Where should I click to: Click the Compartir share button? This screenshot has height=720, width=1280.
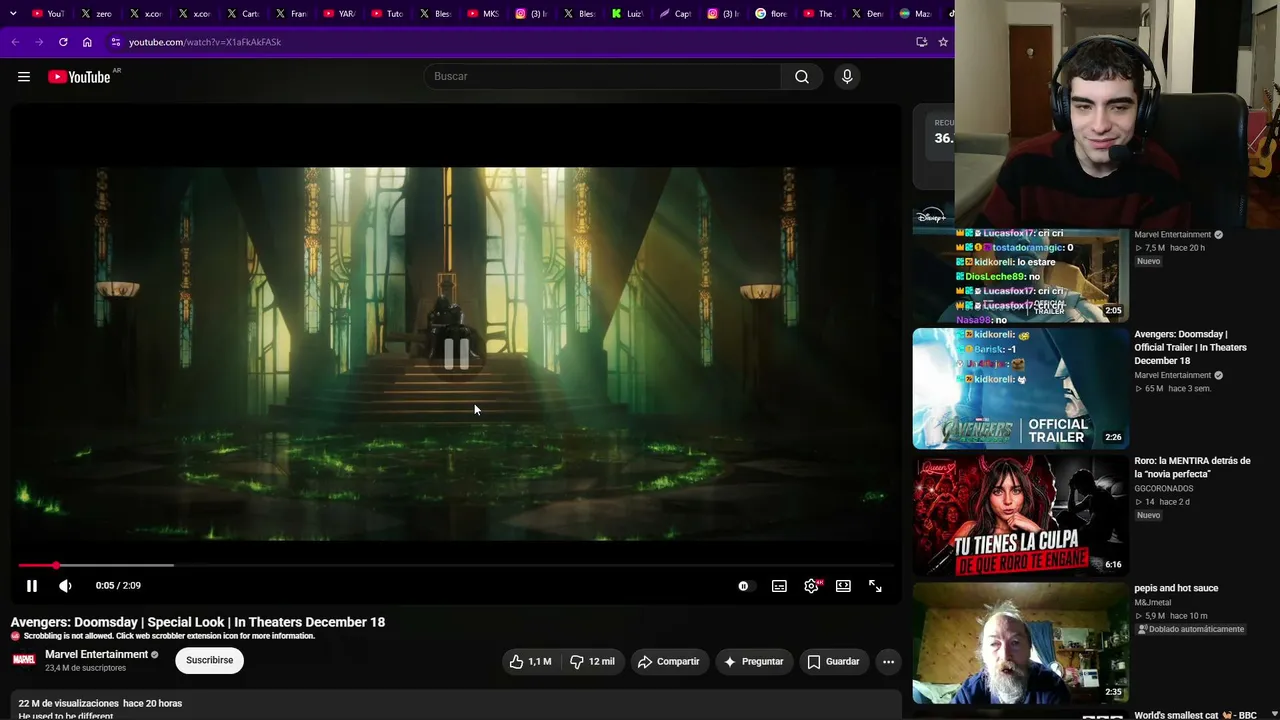coord(669,661)
